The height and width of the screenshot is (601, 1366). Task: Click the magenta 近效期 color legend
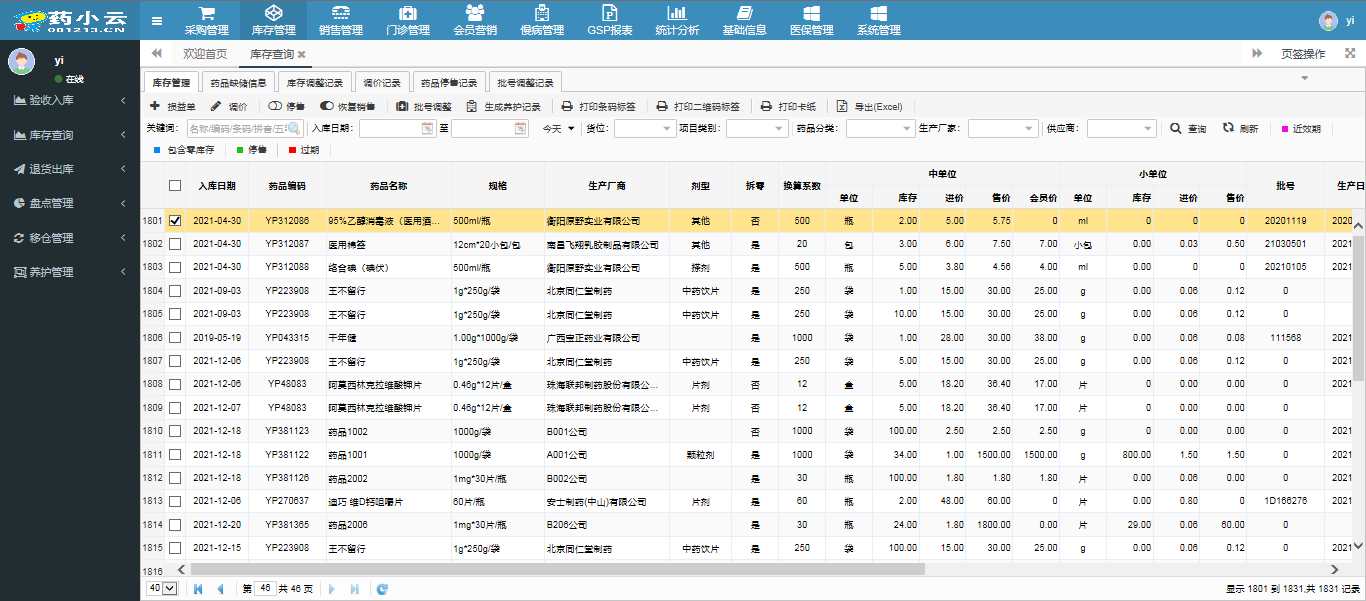tap(1285, 129)
